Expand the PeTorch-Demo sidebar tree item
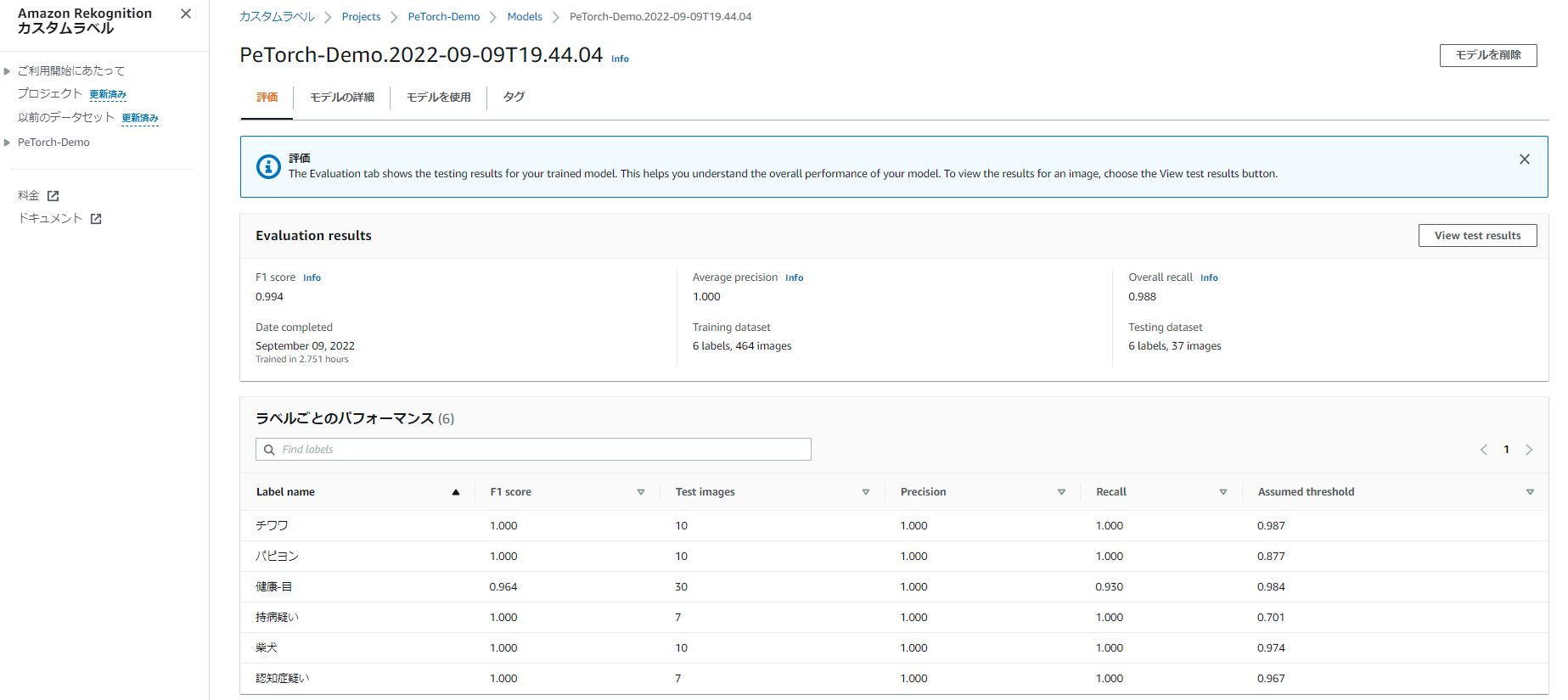 [8, 143]
